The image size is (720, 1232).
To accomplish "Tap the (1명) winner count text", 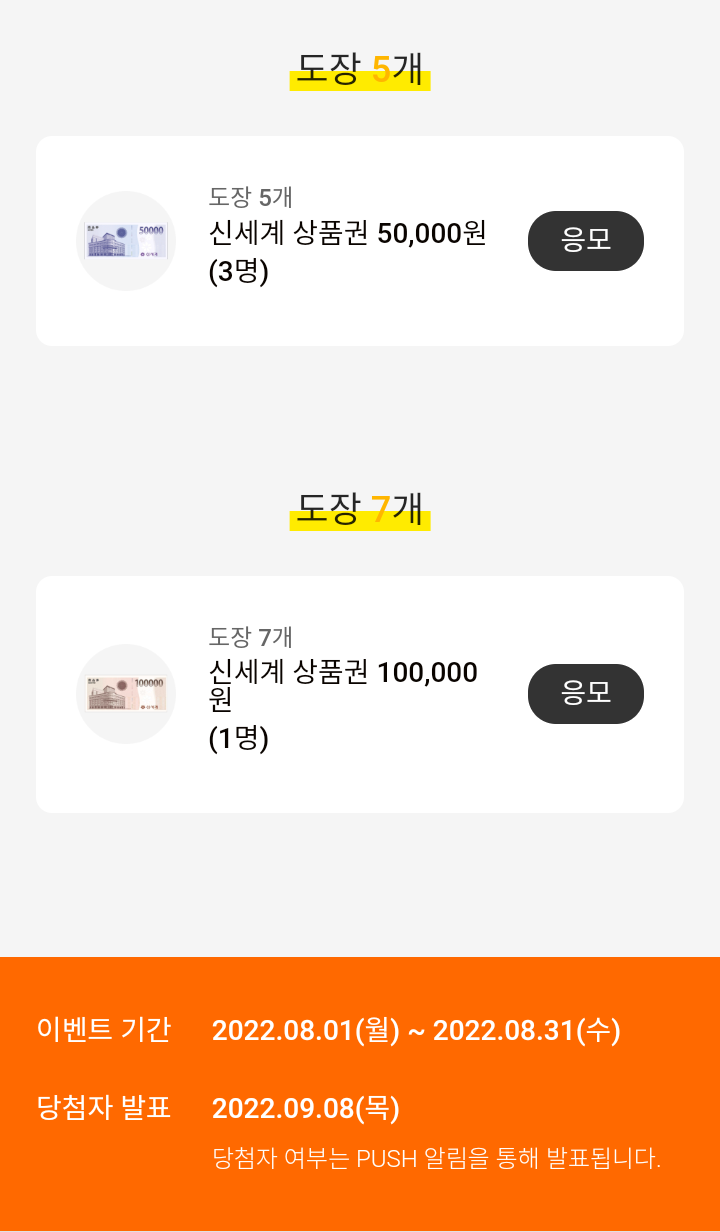I will (239, 738).
